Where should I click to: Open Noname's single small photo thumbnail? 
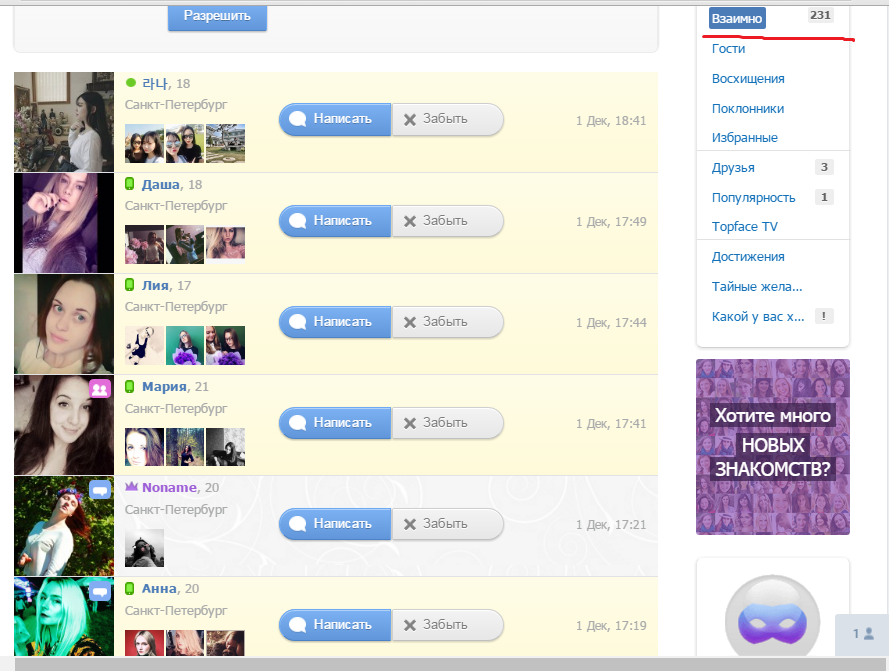coord(145,548)
